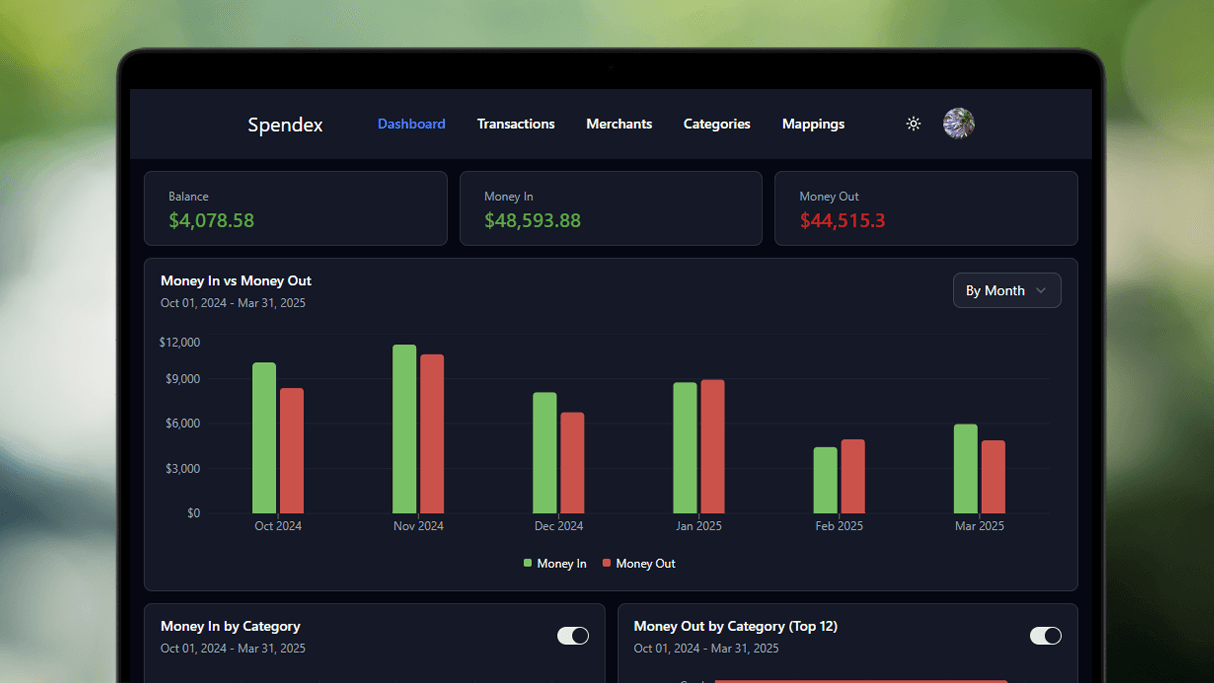1214x683 pixels.
Task: Click the Money In vs Money Out title
Action: (236, 281)
